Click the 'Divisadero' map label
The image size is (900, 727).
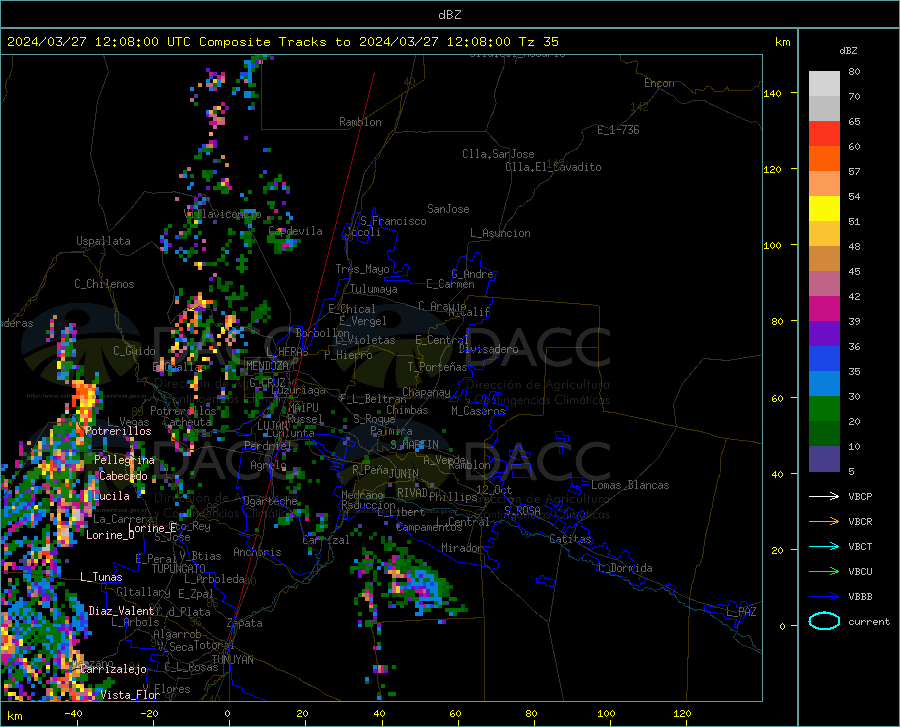coord(488,349)
